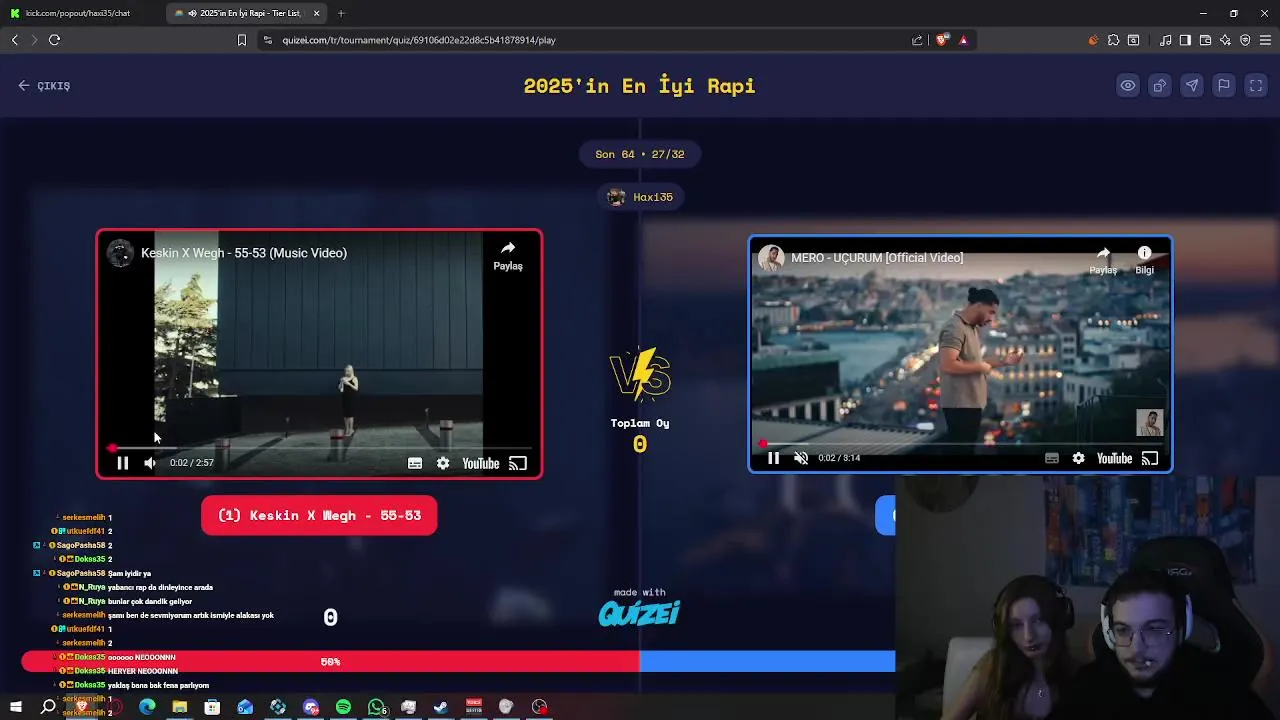The height and width of the screenshot is (720, 1280).
Task: Unmute the MERO - UÇURUM video
Action: point(801,458)
